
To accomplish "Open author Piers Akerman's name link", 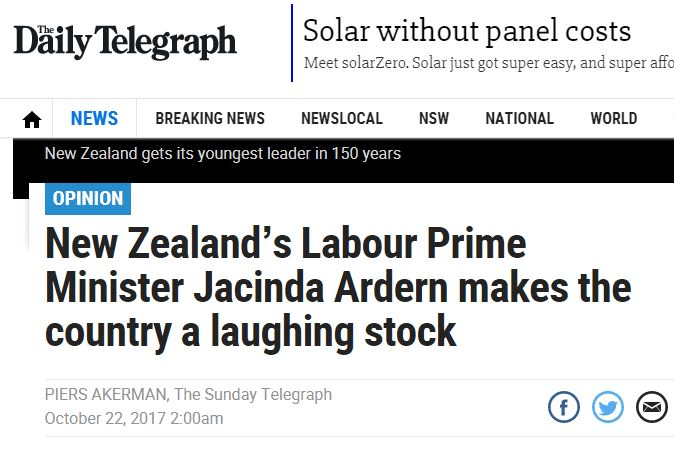I will [103, 395].
